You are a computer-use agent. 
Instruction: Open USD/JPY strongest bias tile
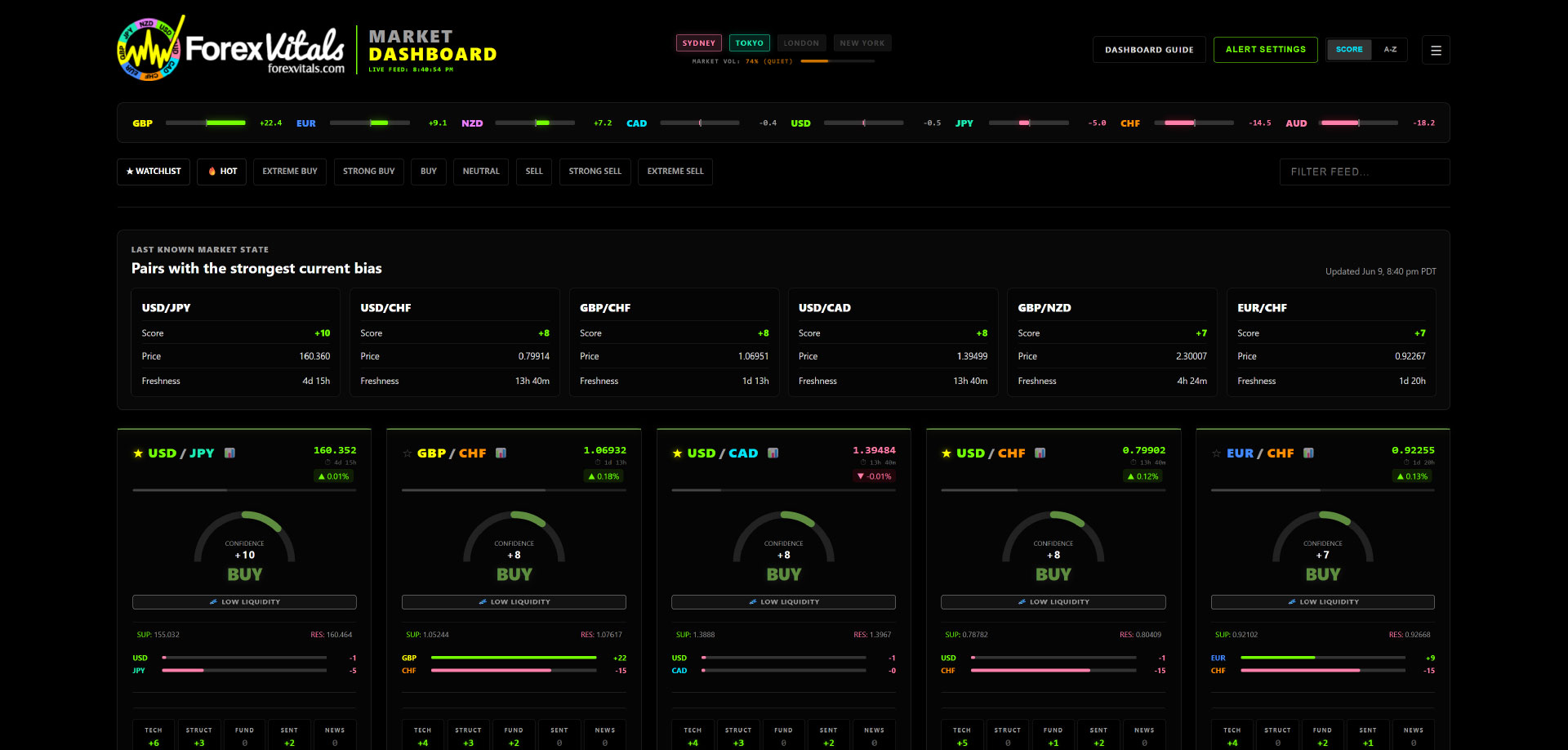coord(236,342)
